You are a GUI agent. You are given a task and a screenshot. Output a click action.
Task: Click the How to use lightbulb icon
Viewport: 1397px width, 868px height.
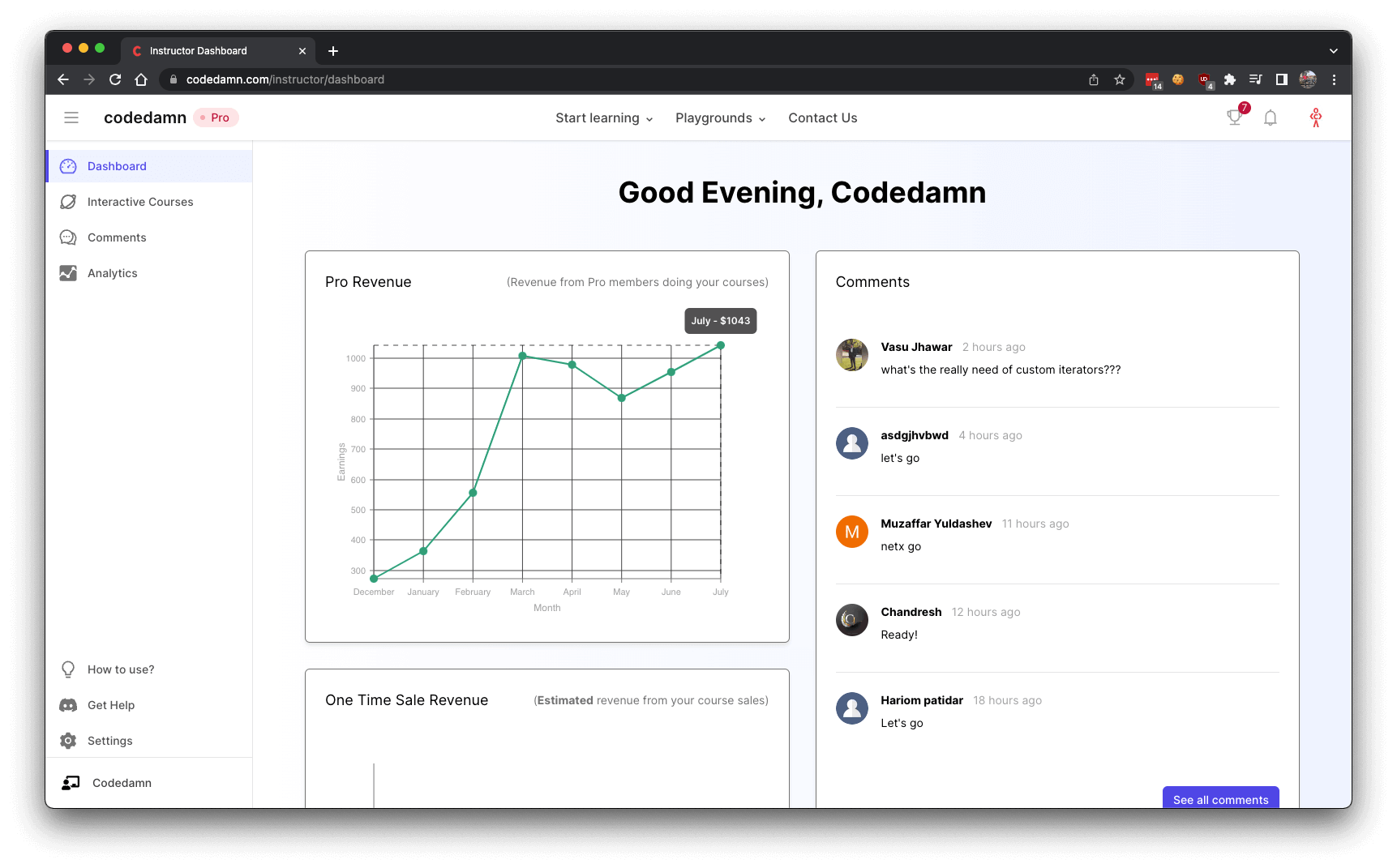tap(69, 669)
